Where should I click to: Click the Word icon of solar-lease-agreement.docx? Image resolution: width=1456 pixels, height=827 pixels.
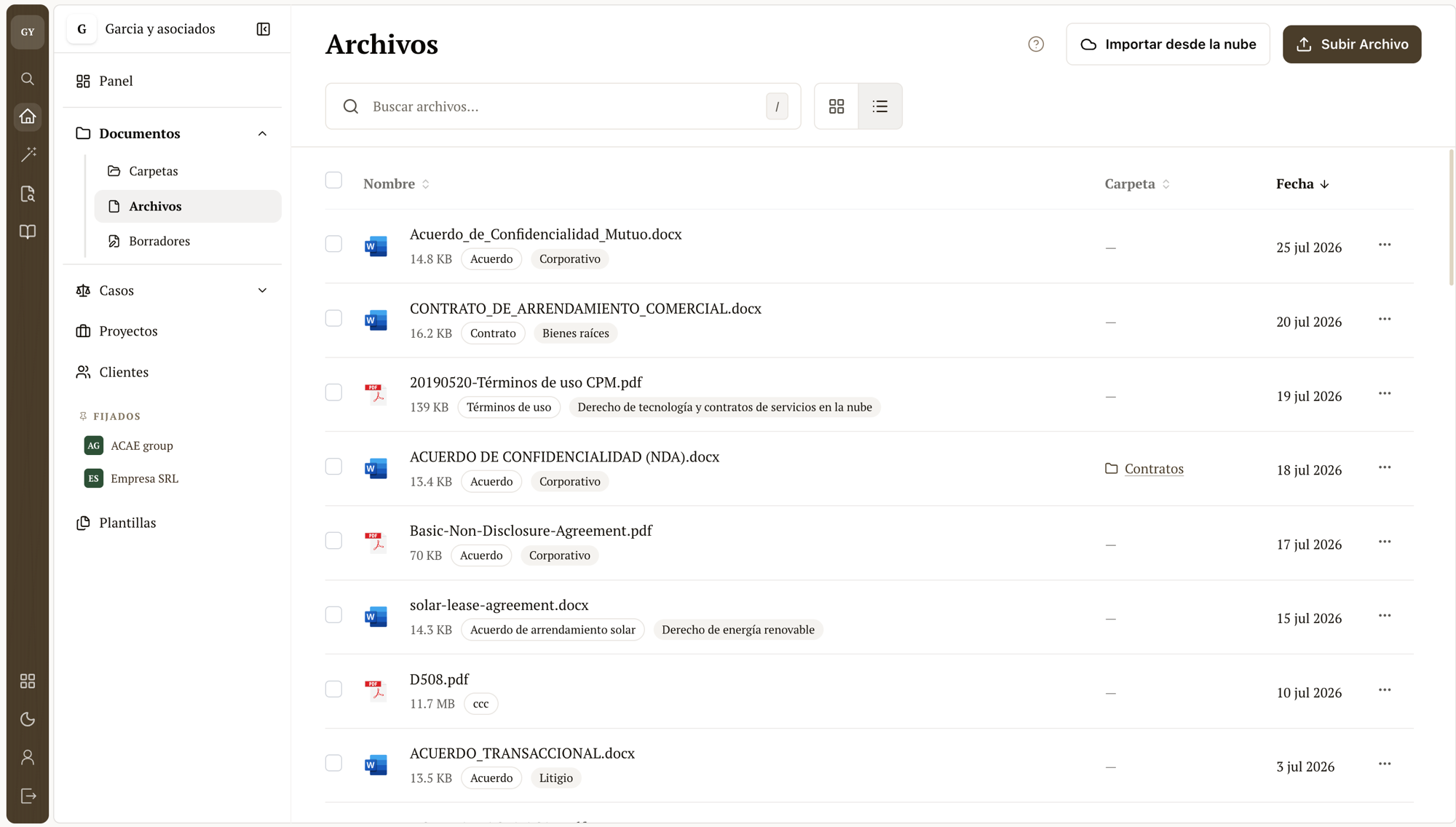[x=376, y=617]
